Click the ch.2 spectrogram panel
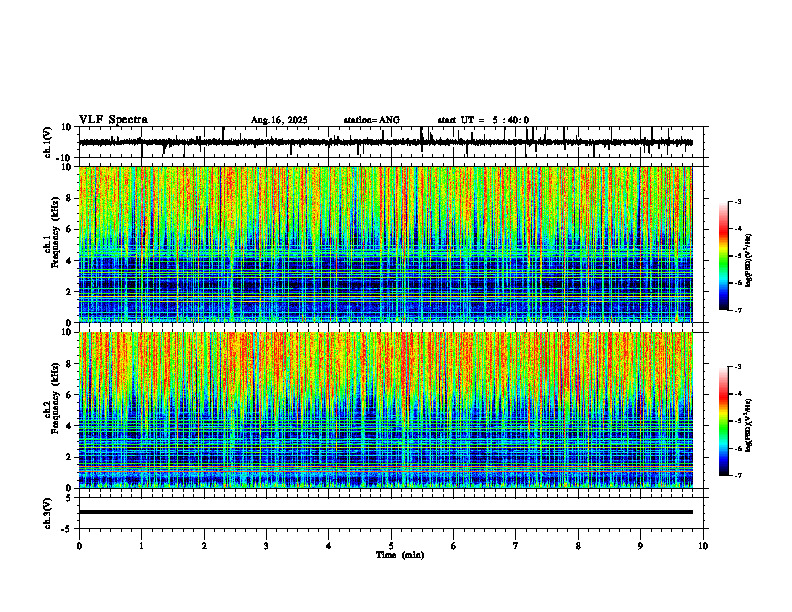This screenshot has width=792, height=612. [386, 410]
